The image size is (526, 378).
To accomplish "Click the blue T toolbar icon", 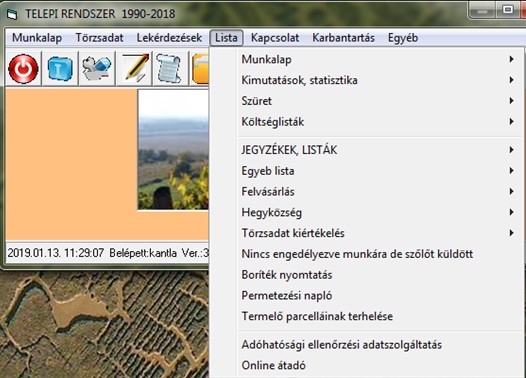I will pyautogui.click(x=60, y=69).
